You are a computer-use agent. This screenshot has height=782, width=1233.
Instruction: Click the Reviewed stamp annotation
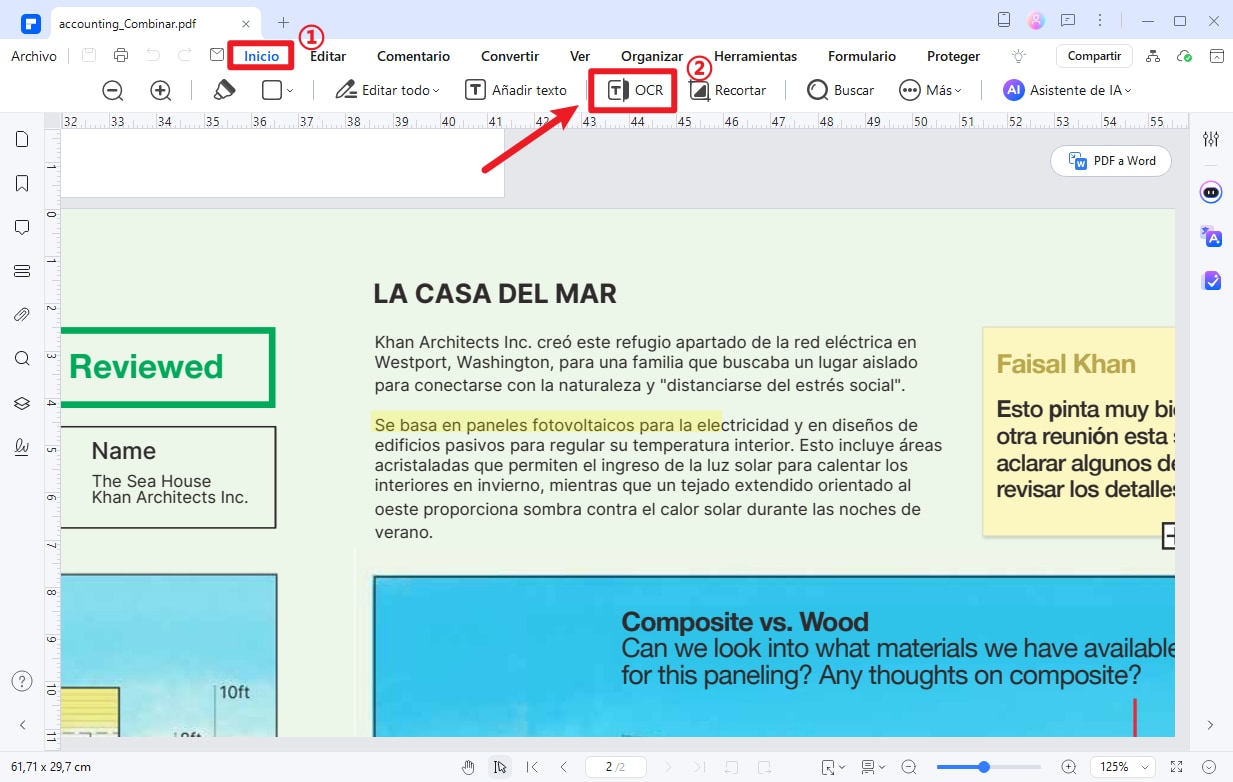point(167,367)
